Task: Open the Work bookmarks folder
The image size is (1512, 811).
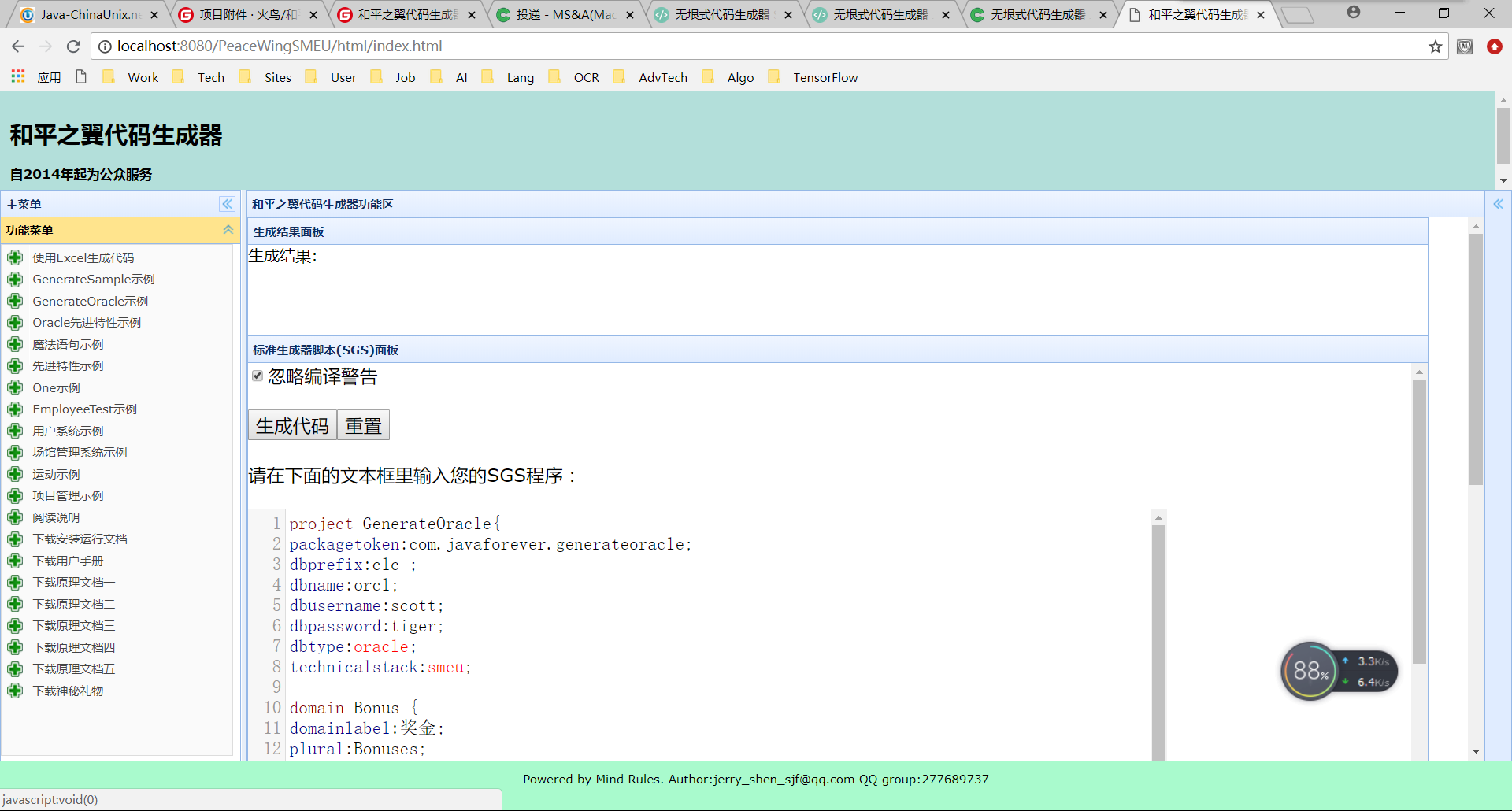Action: coord(132,77)
